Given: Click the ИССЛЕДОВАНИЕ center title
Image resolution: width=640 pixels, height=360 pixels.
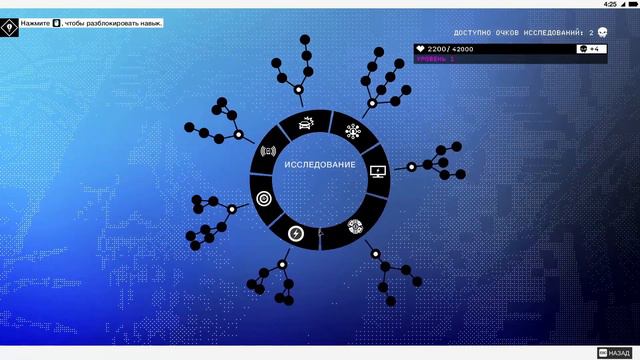Looking at the screenshot, I should pyautogui.click(x=320, y=165).
